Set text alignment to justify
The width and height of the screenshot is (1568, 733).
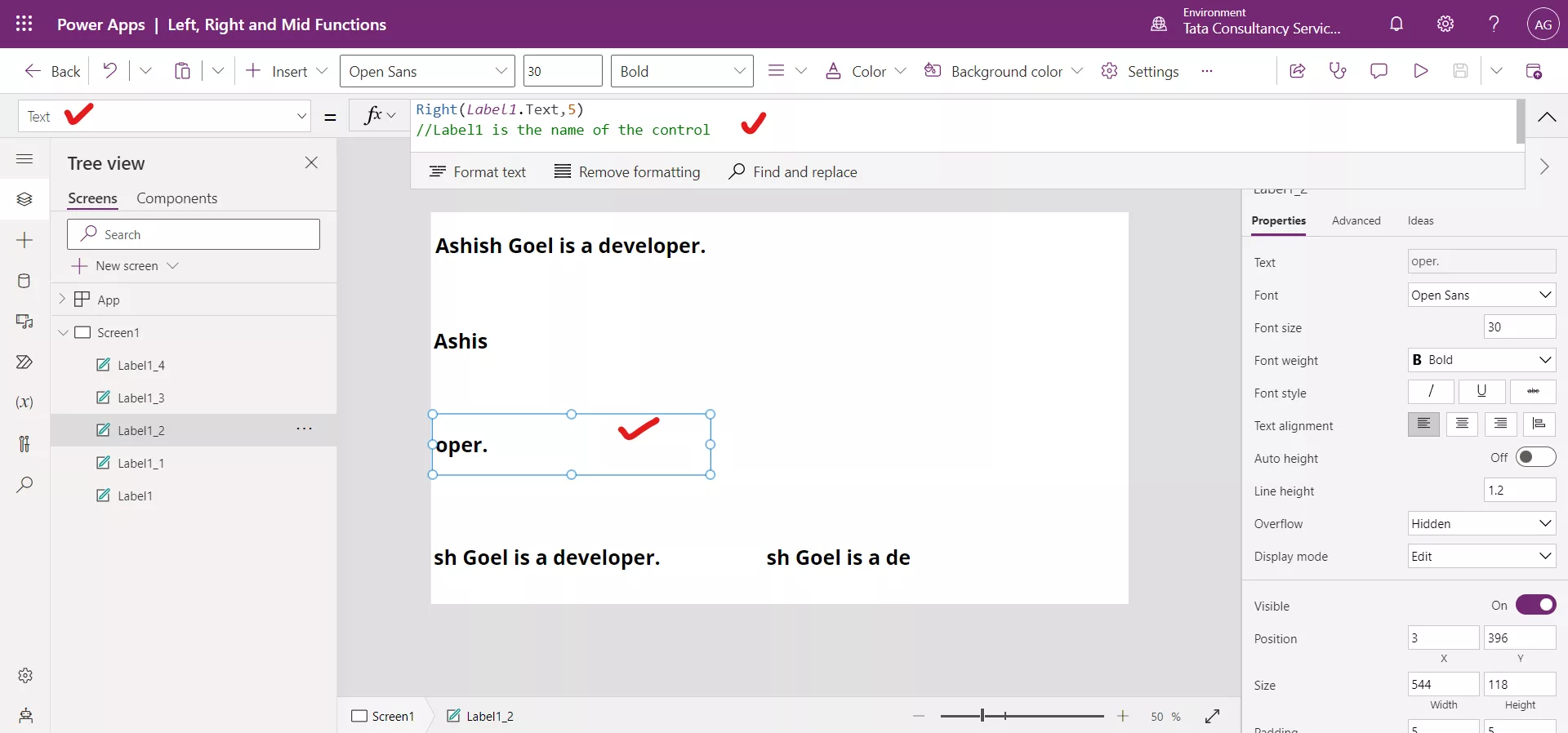click(x=1539, y=424)
